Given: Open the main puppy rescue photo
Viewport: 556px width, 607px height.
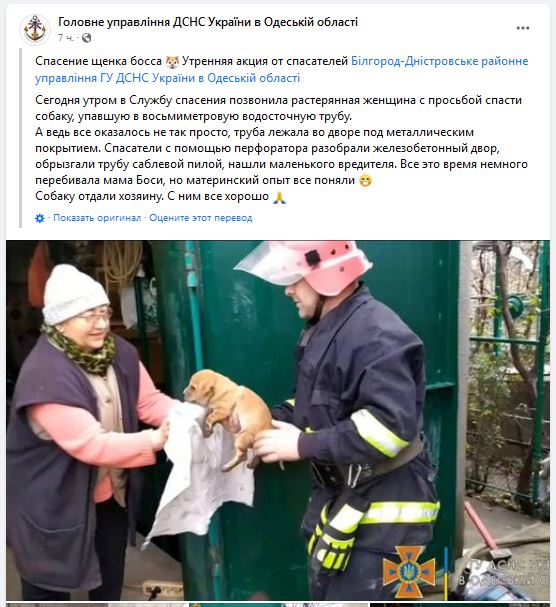Looking at the screenshot, I should 278,420.
